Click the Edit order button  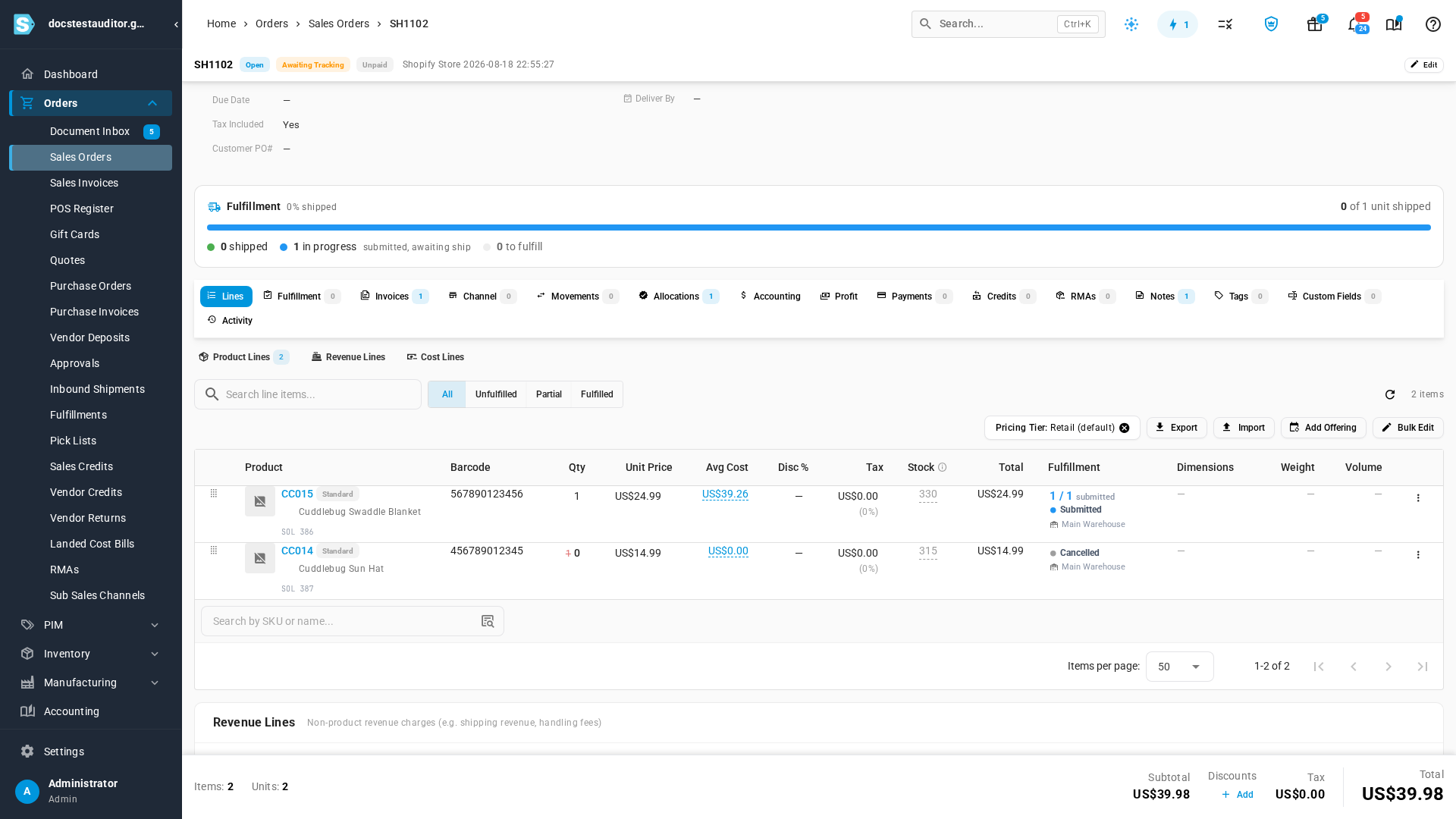click(x=1423, y=64)
